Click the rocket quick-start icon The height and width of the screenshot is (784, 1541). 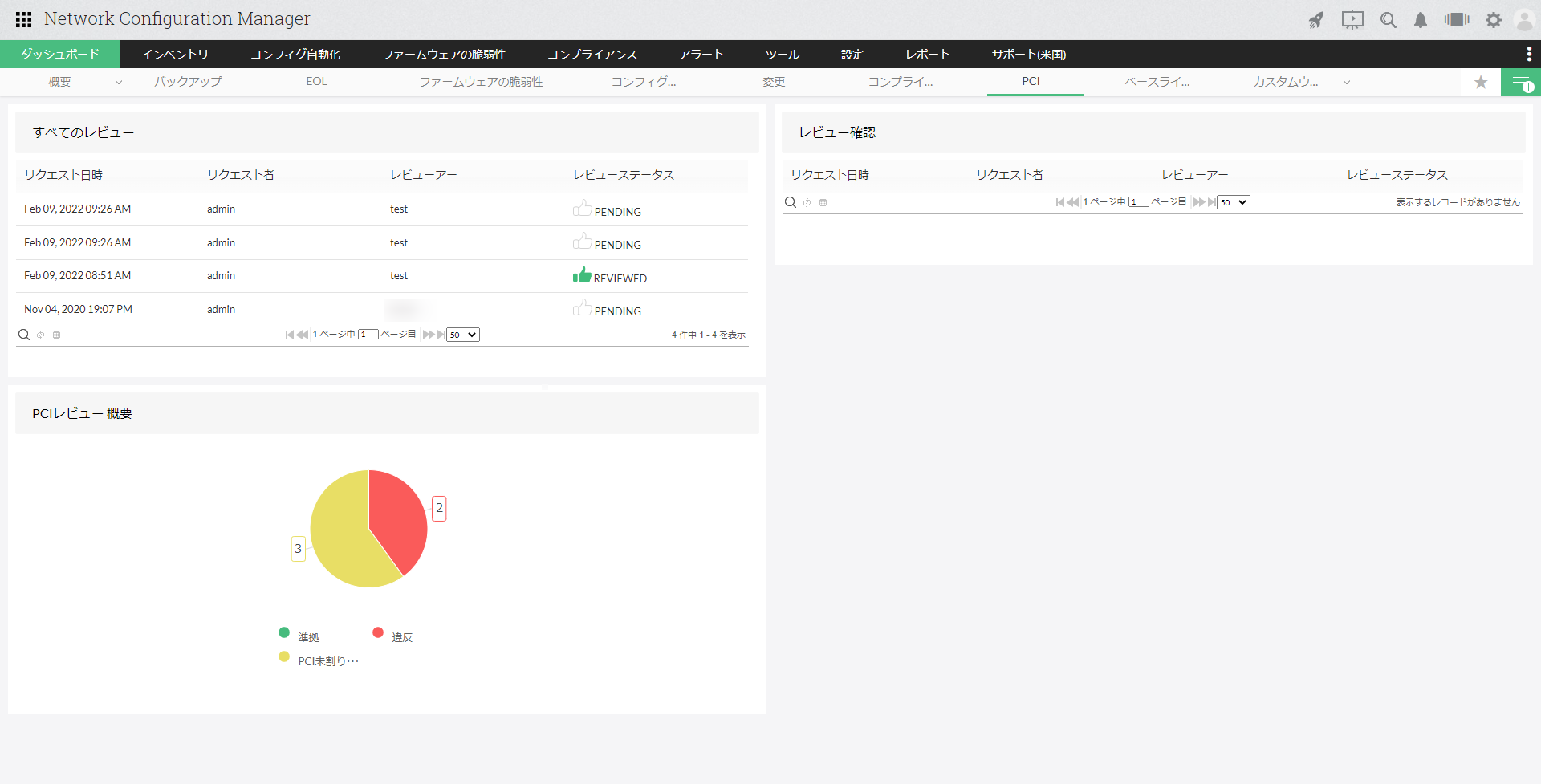click(x=1316, y=20)
